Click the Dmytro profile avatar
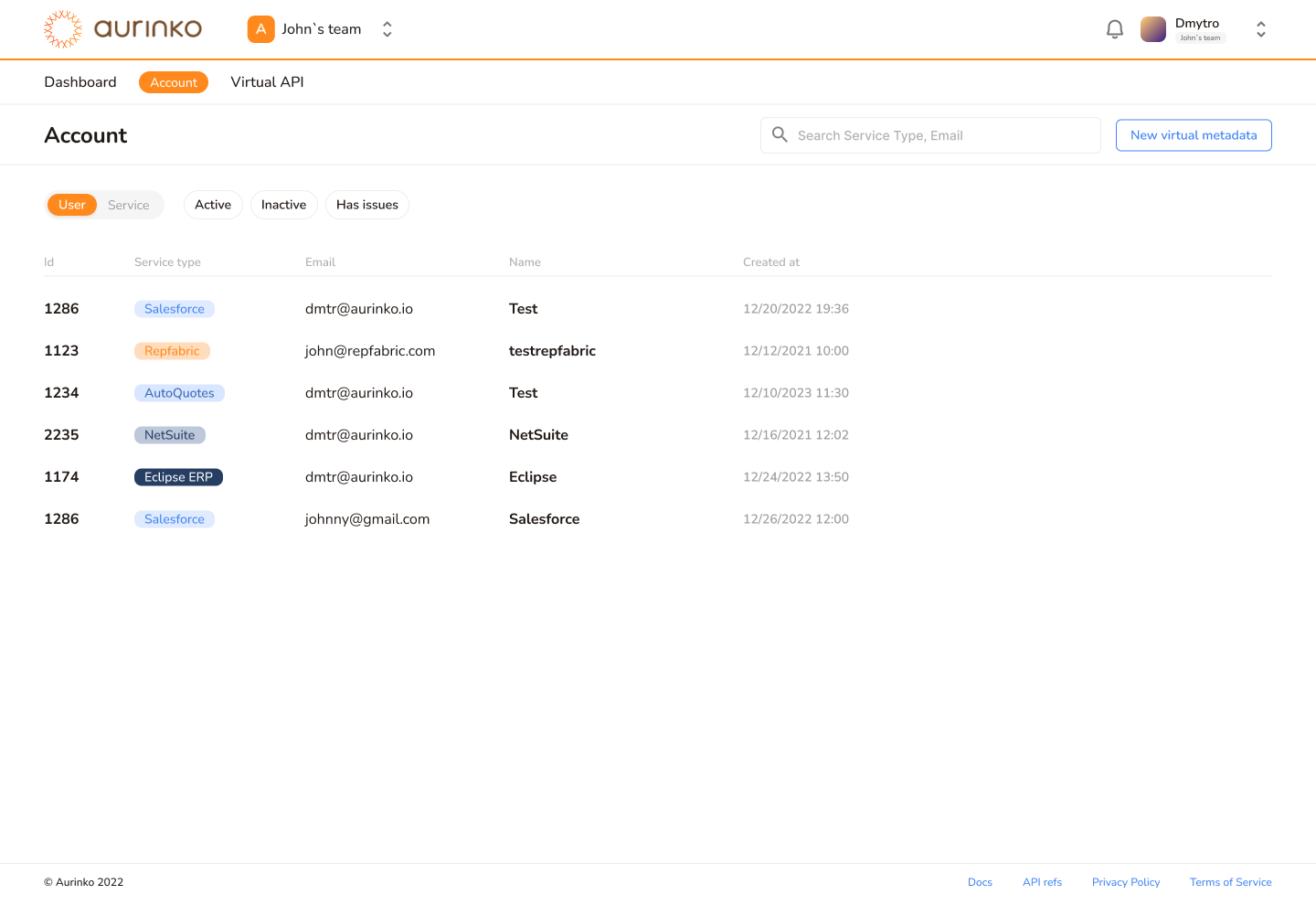This screenshot has width=1316, height=905. (x=1152, y=28)
